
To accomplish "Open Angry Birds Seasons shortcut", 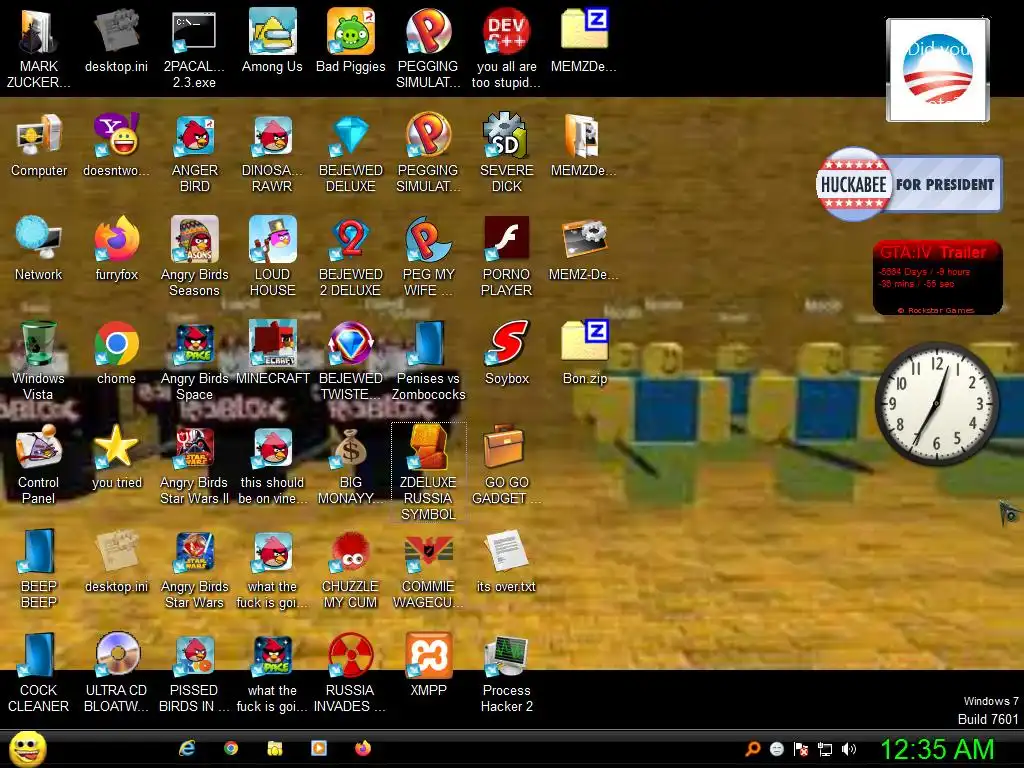I will click(194, 257).
